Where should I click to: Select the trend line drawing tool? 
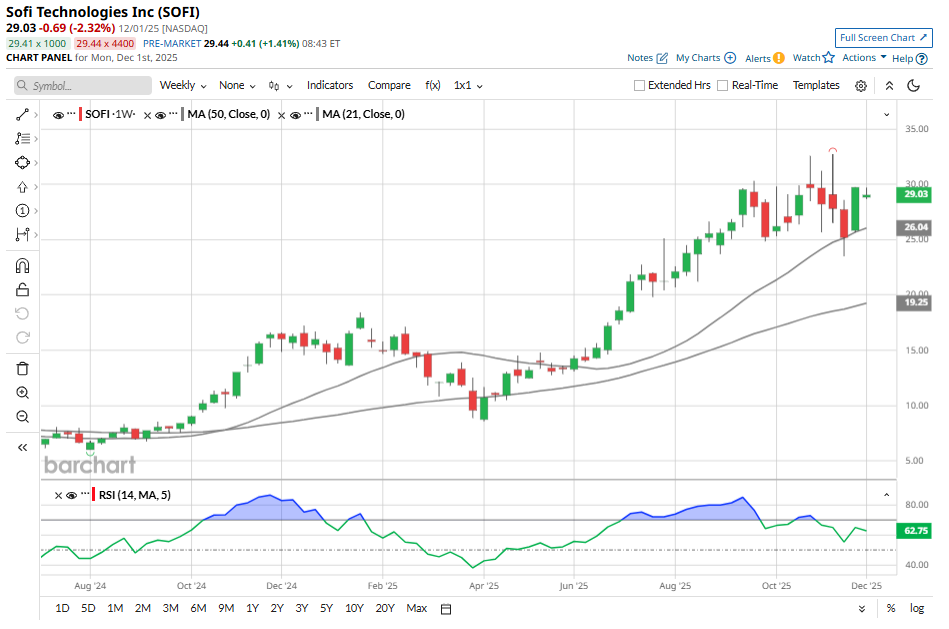pos(22,114)
